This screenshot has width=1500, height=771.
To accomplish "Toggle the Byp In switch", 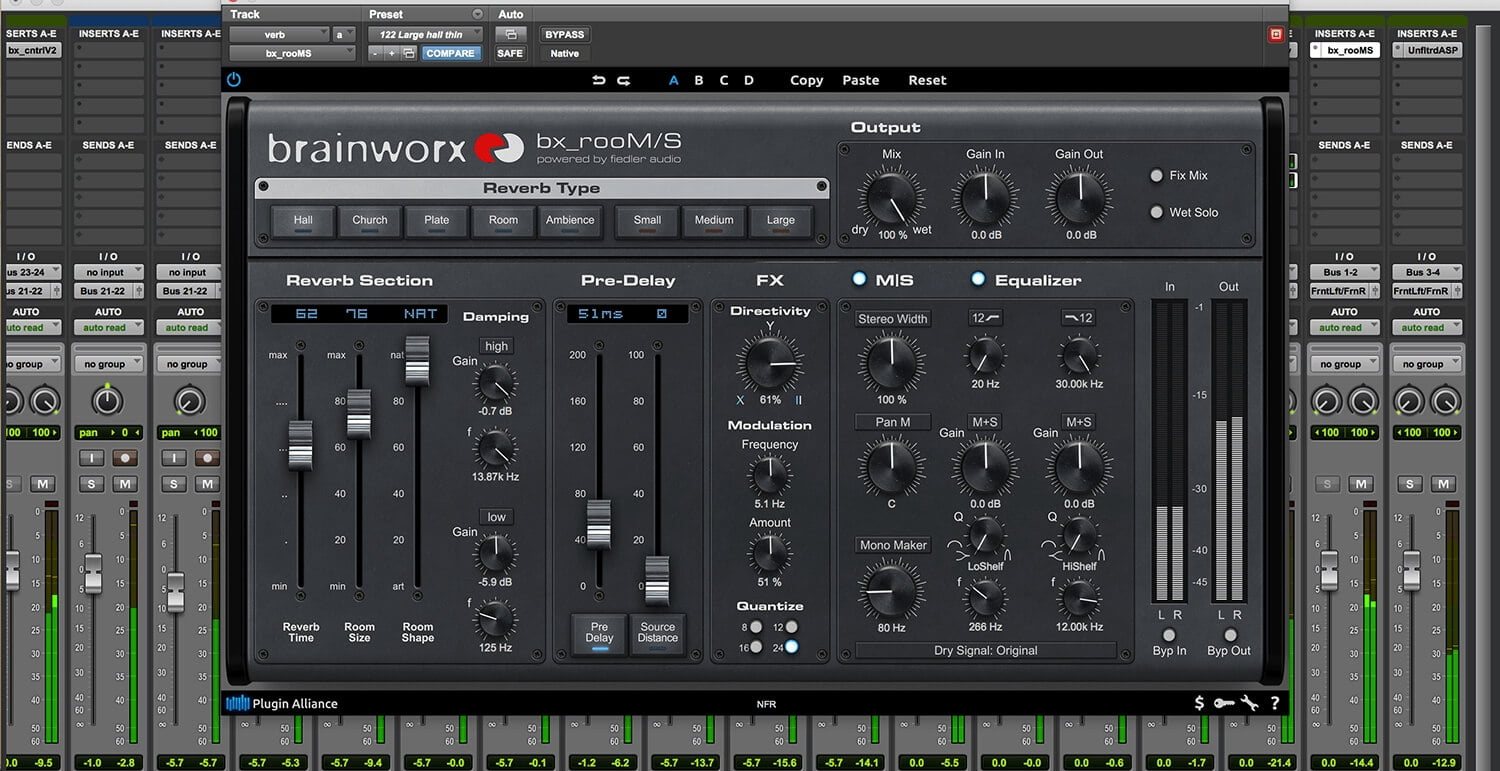I will point(1169,635).
